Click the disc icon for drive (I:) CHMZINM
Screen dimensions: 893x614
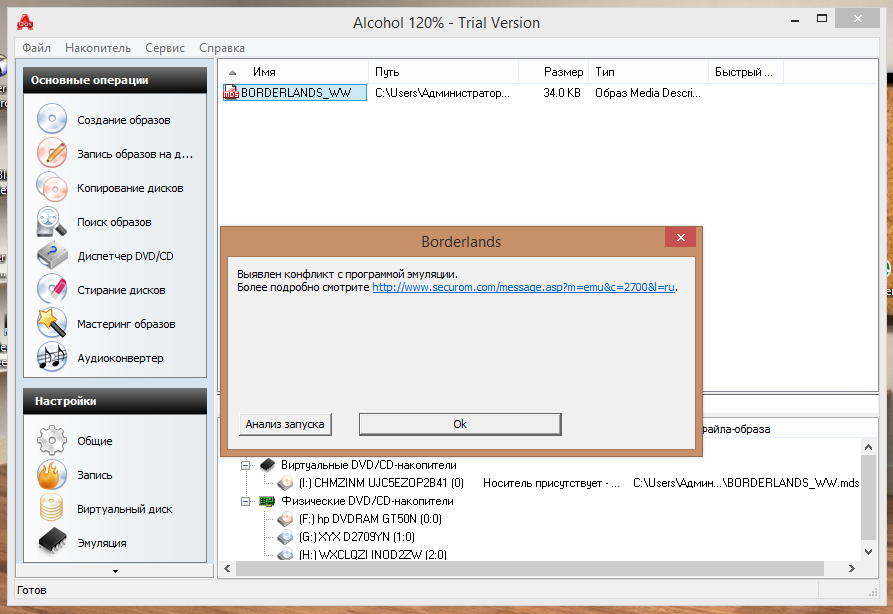click(x=285, y=483)
